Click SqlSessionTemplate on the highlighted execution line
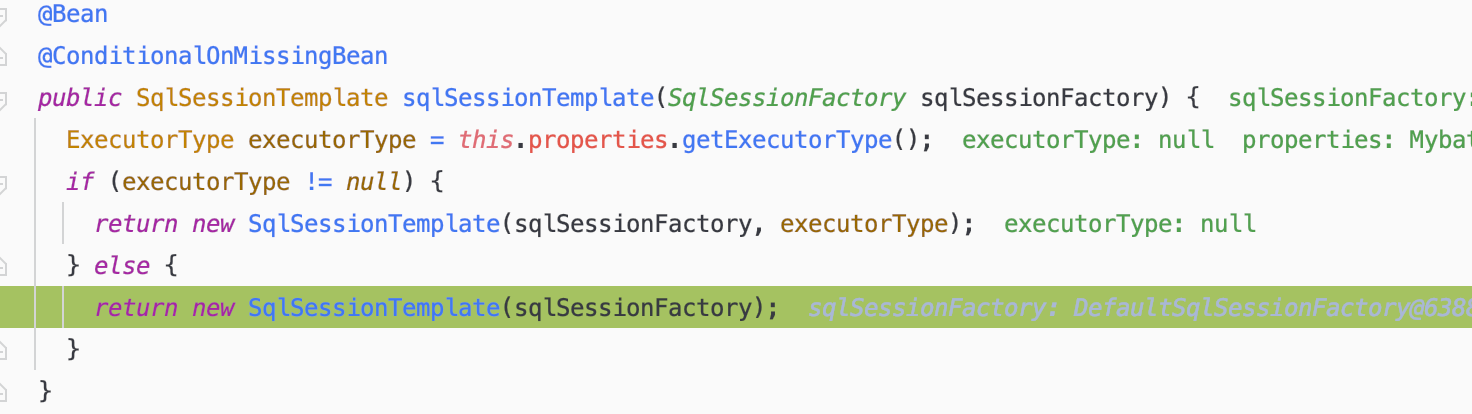The image size is (1472, 414). click(x=373, y=308)
